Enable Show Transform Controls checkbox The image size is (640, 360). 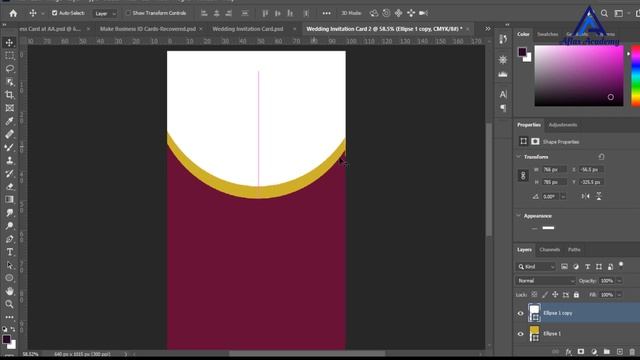point(128,13)
